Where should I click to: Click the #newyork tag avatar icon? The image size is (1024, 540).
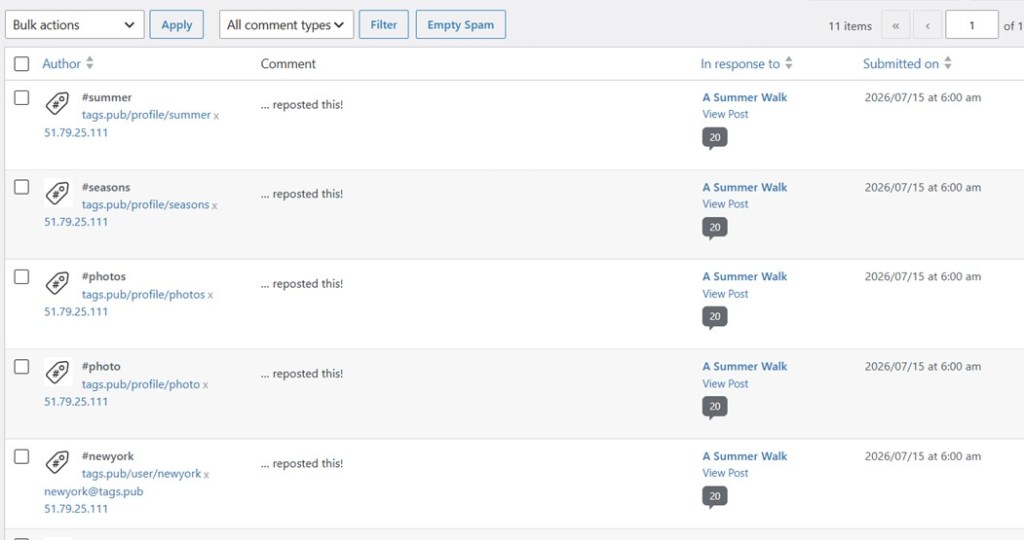click(x=57, y=462)
